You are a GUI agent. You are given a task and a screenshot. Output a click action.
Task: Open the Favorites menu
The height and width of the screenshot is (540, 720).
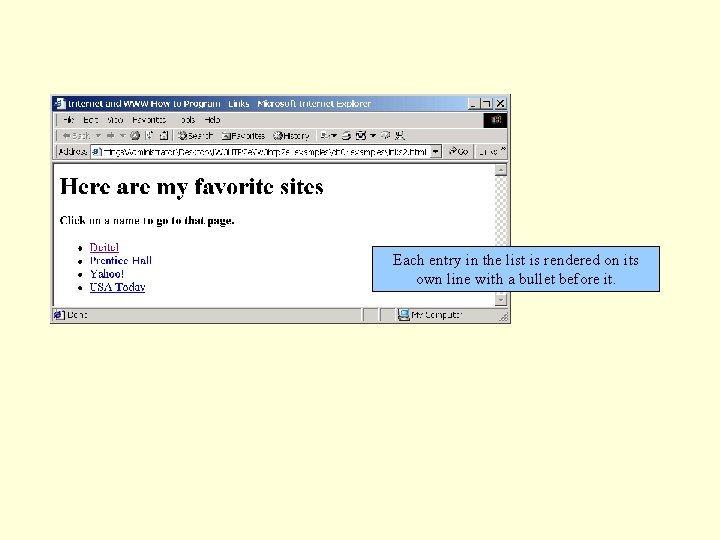(x=149, y=120)
